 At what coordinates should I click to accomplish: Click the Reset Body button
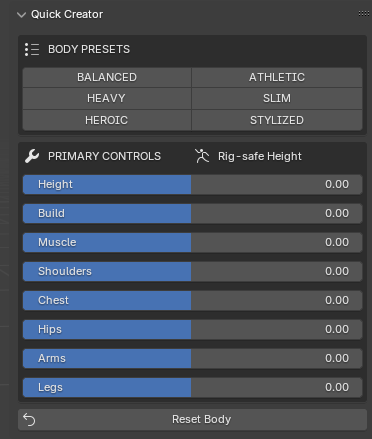click(x=193, y=419)
